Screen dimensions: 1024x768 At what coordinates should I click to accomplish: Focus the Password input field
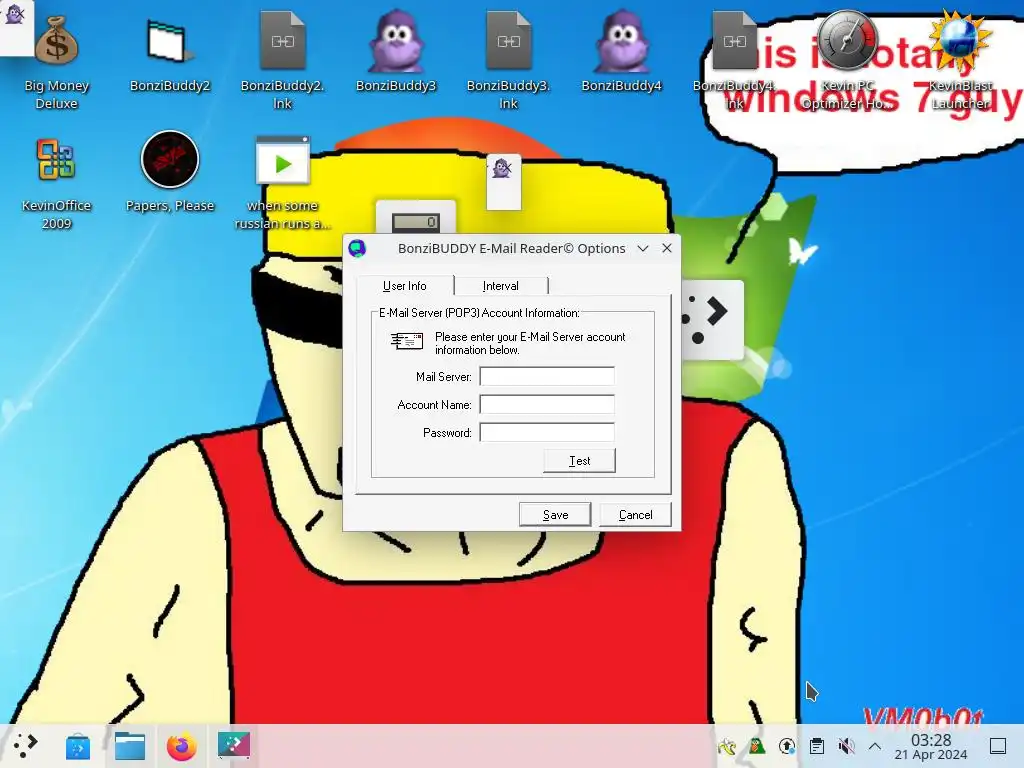coord(547,433)
